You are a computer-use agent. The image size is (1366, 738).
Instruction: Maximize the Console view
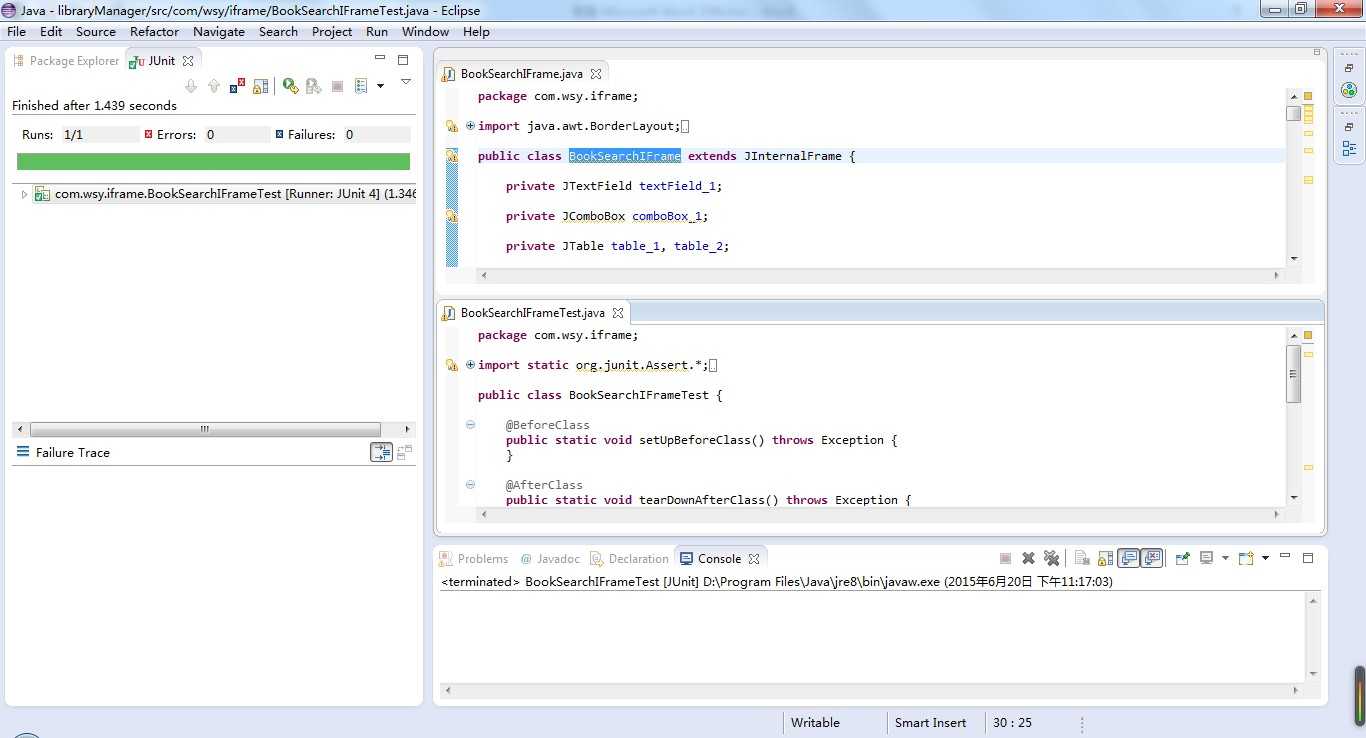[1308, 557]
